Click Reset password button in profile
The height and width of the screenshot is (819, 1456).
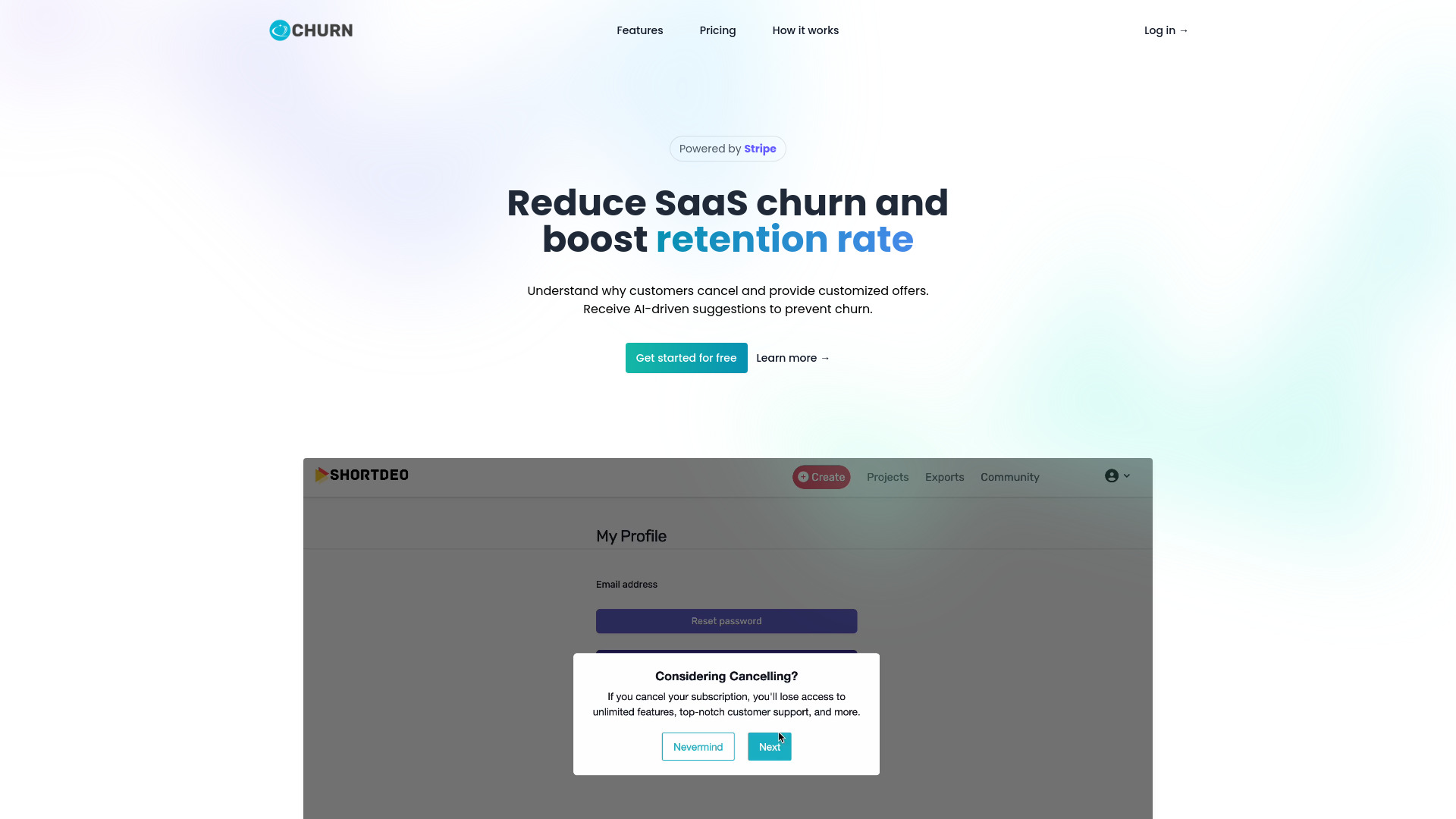pyautogui.click(x=726, y=620)
